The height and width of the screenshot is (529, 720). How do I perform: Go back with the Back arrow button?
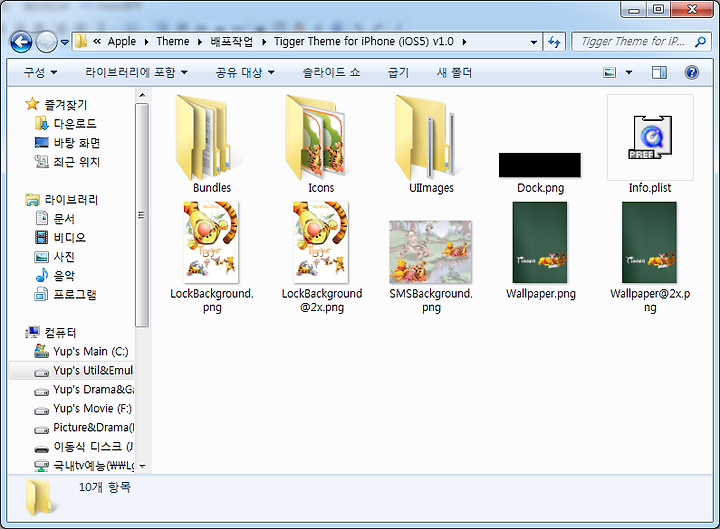[x=21, y=42]
